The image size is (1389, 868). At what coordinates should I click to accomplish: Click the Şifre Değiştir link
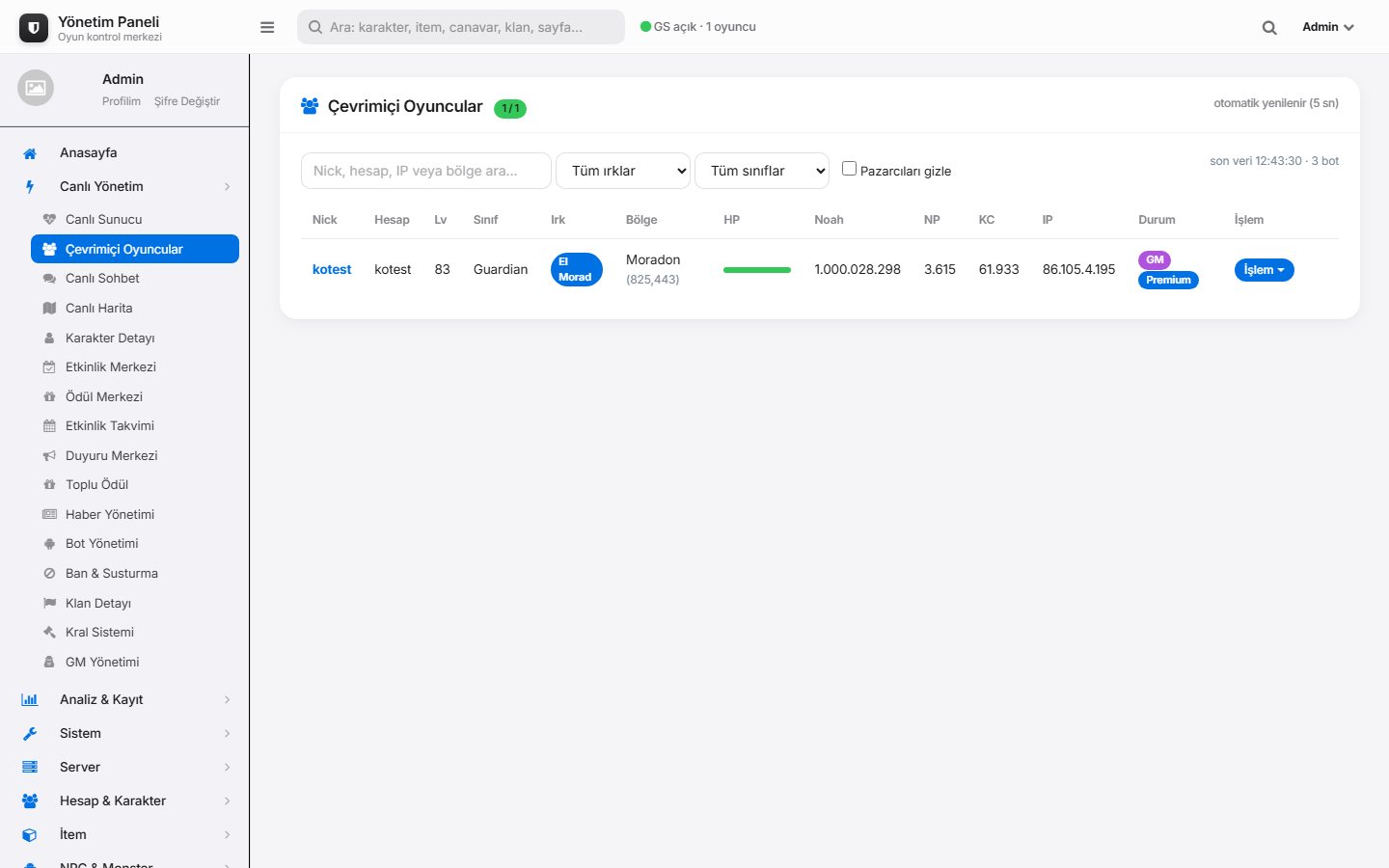pos(187,101)
